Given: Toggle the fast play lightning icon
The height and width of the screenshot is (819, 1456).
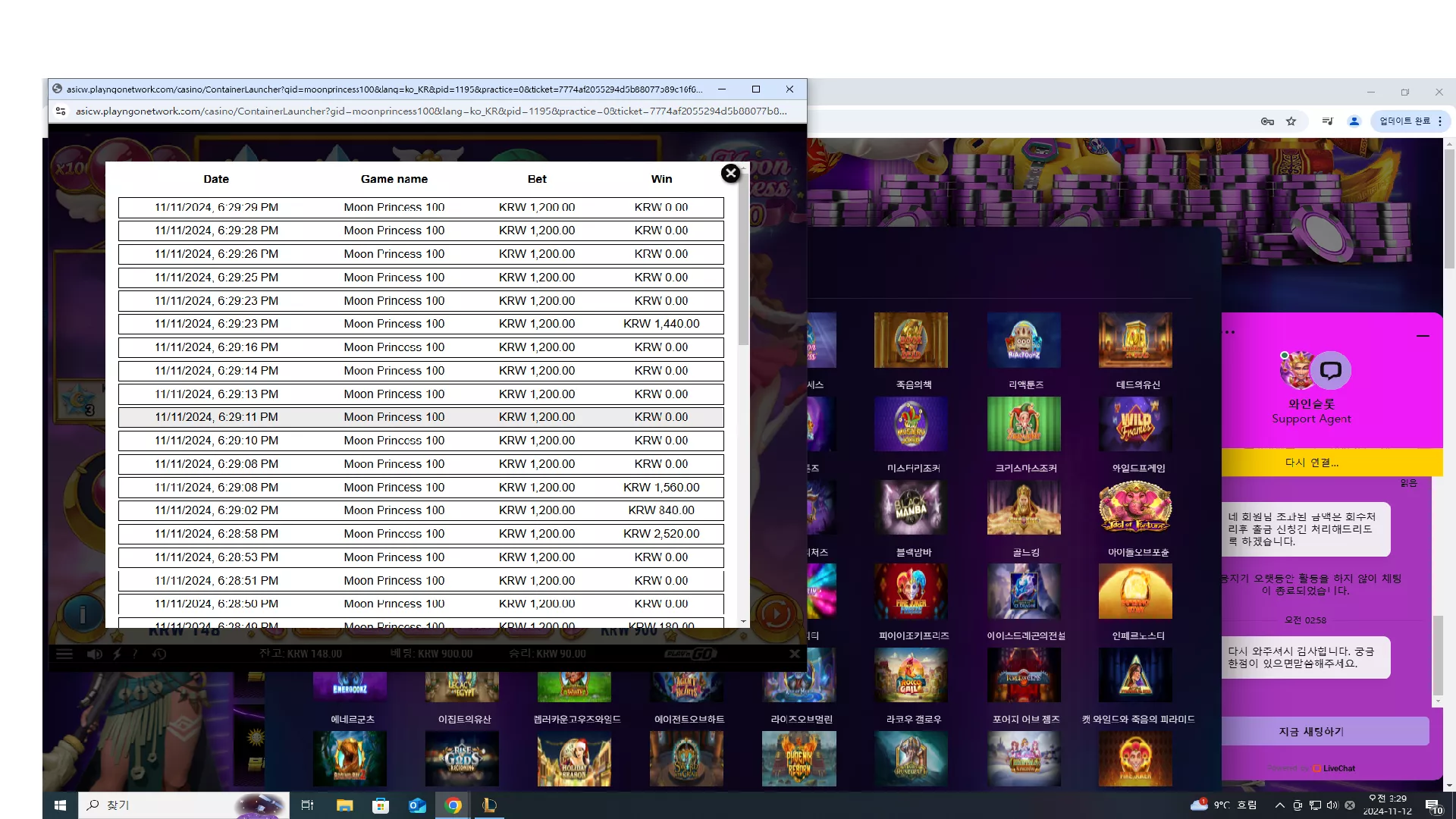Looking at the screenshot, I should point(117,654).
